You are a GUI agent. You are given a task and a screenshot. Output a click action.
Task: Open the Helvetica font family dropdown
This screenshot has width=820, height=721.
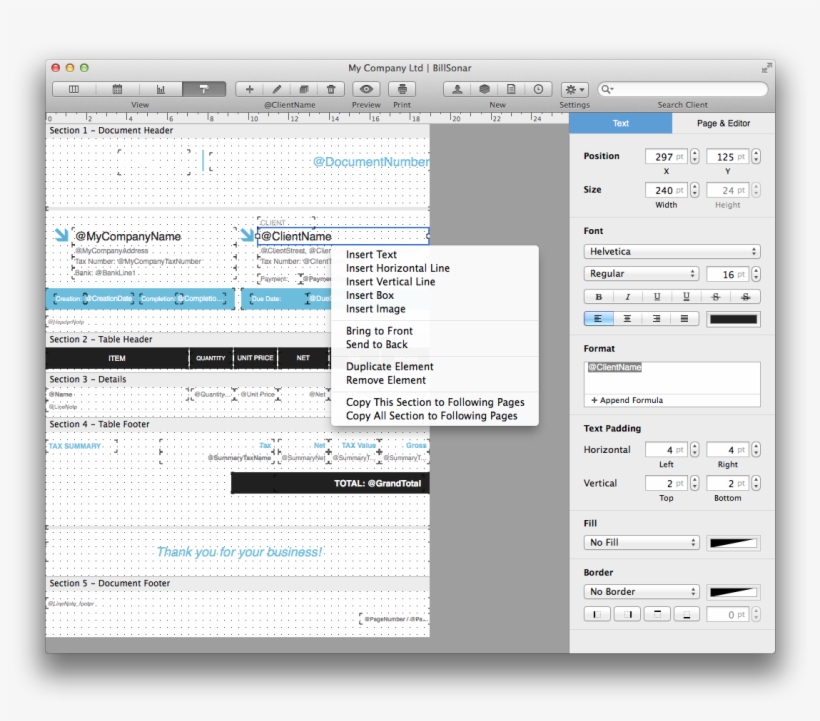pyautogui.click(x=672, y=251)
